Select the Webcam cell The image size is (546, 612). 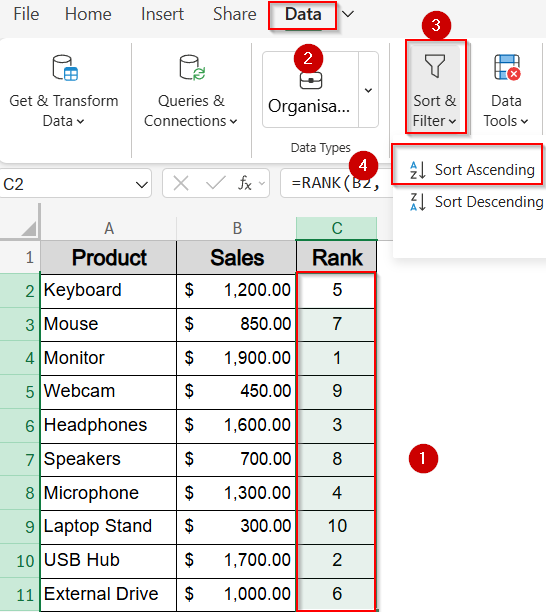(109, 391)
